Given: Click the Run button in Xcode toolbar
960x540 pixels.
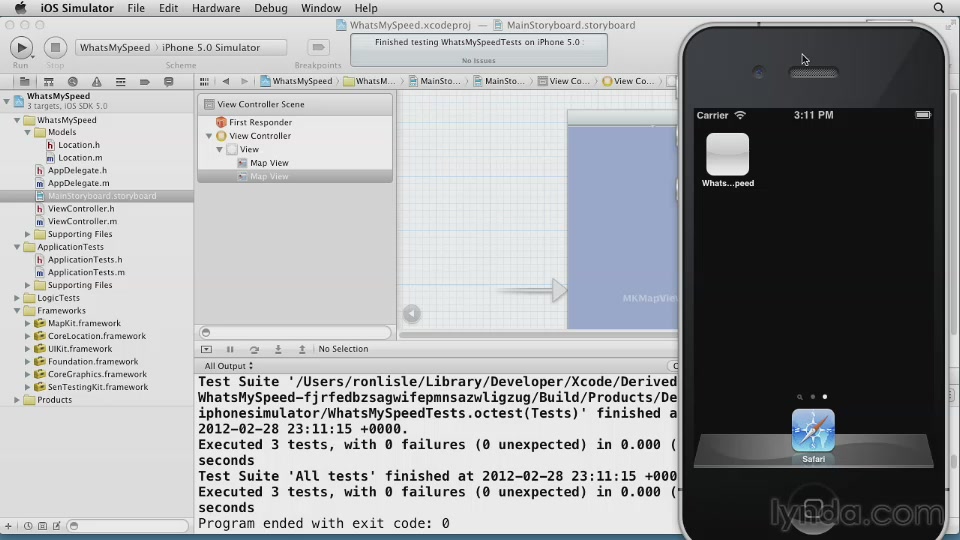Looking at the screenshot, I should click(21, 48).
